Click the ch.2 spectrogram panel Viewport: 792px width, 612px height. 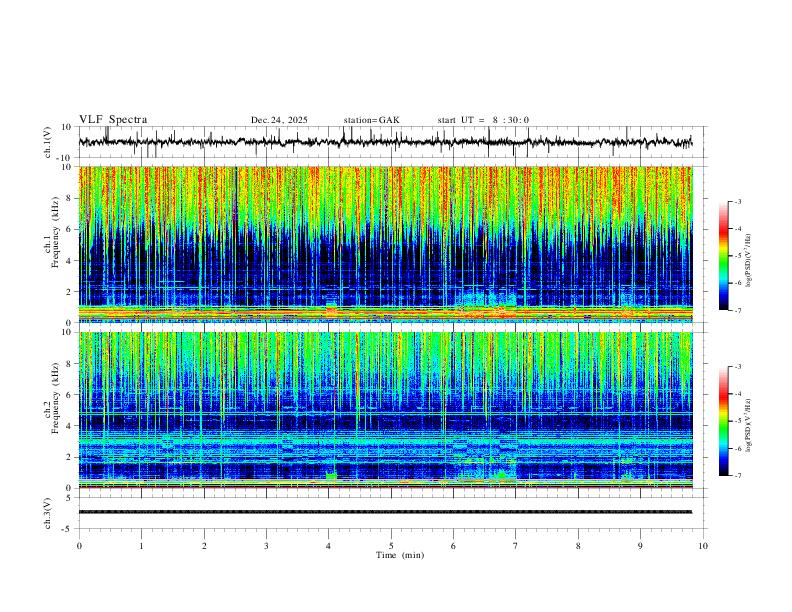[x=385, y=410]
